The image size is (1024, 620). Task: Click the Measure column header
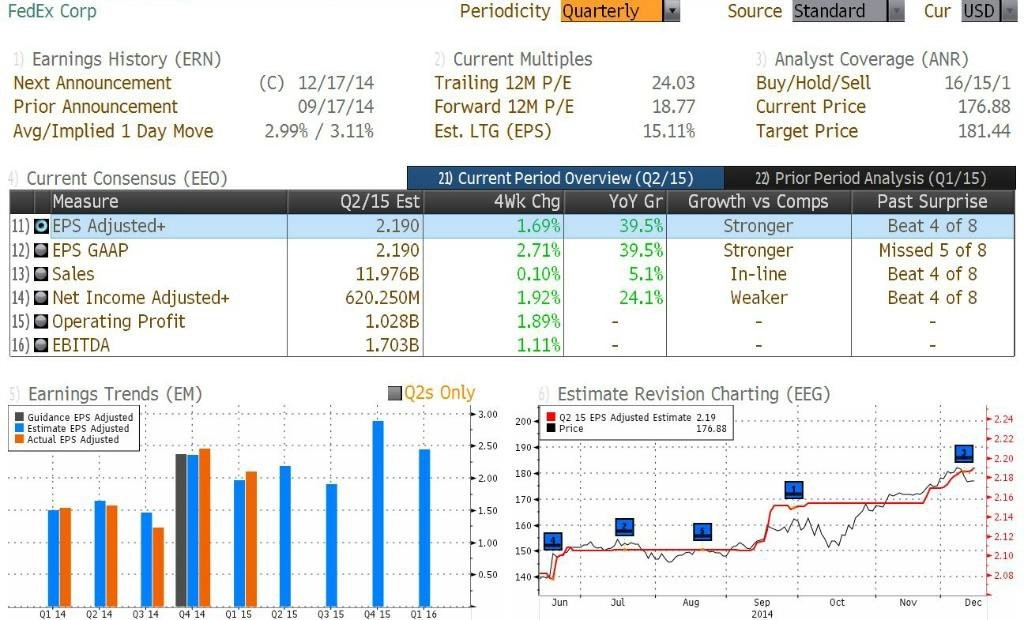pyautogui.click(x=169, y=202)
